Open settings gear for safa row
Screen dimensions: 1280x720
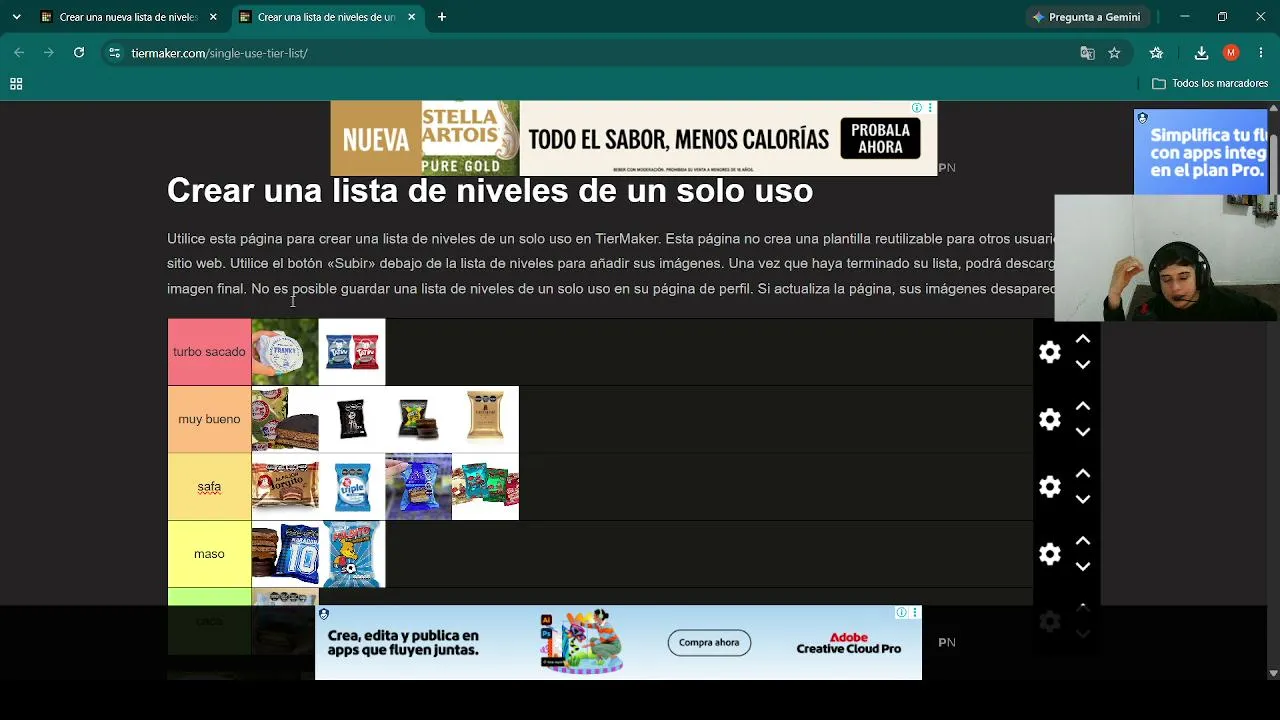click(1049, 486)
